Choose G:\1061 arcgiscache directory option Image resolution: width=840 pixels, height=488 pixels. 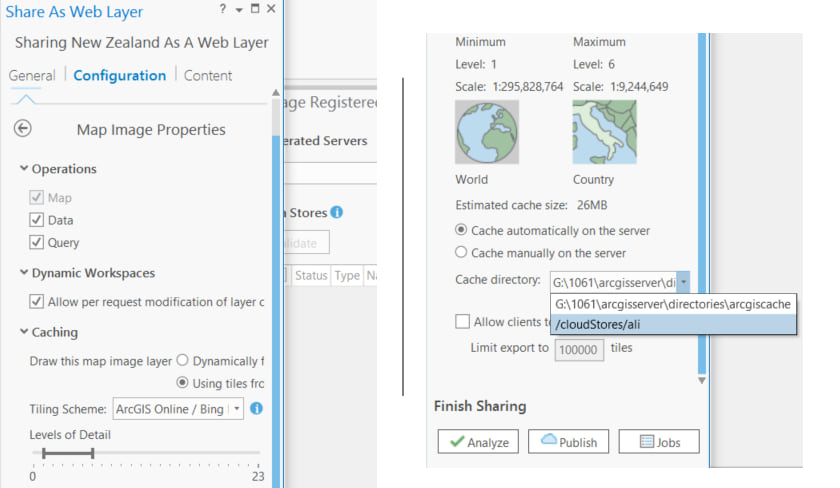point(673,304)
